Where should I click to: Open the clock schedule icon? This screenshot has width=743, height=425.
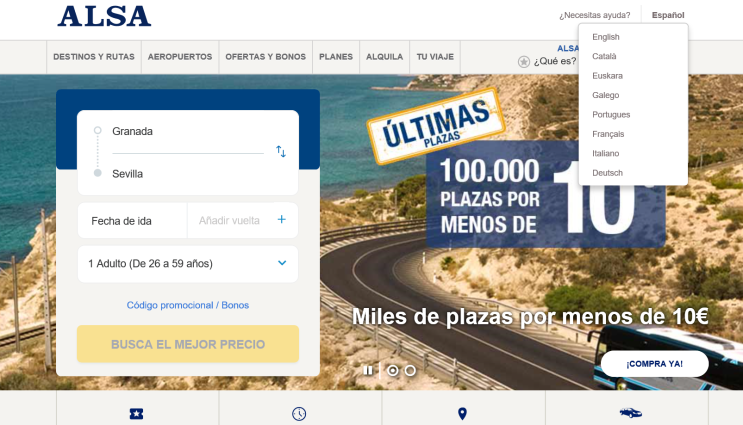click(299, 414)
